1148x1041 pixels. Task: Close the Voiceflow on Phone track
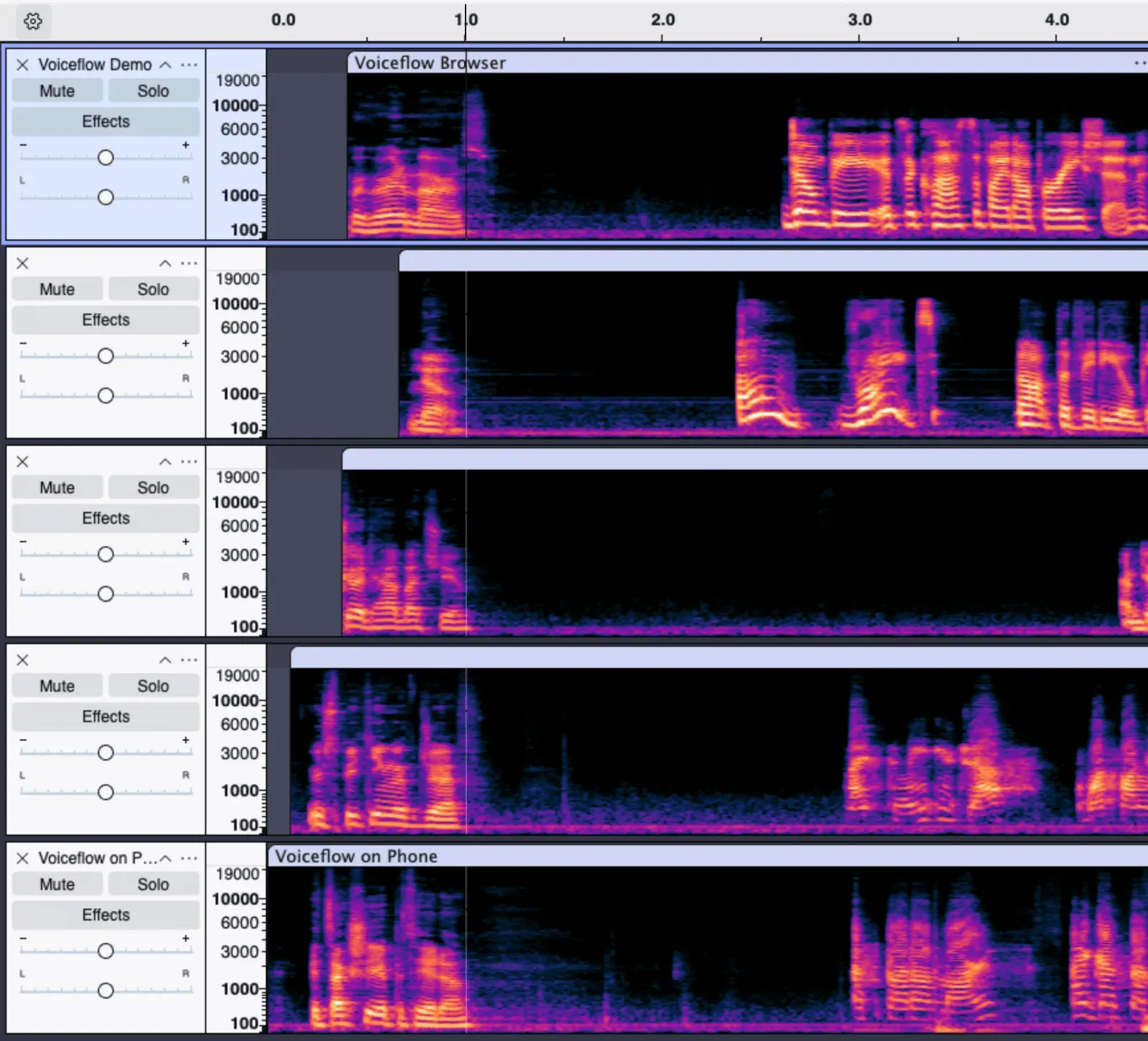(x=23, y=859)
